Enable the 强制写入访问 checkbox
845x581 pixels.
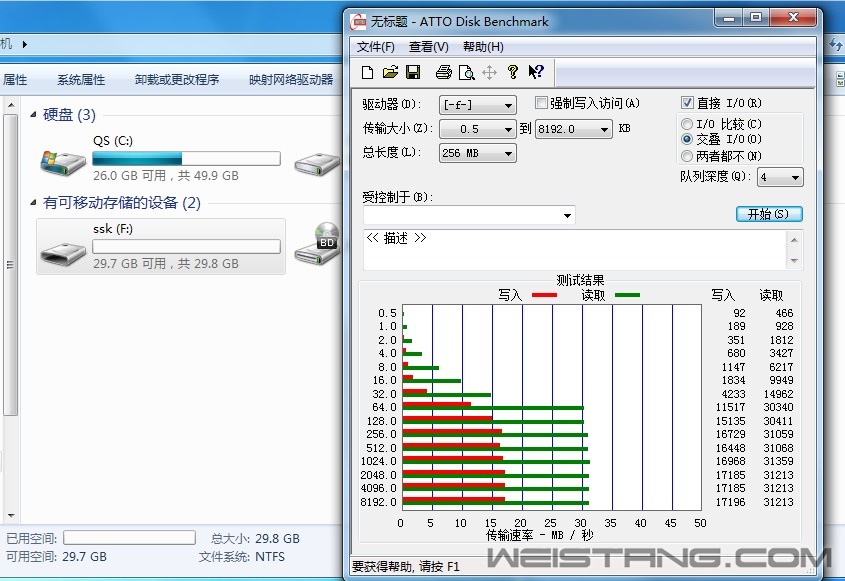[x=541, y=103]
